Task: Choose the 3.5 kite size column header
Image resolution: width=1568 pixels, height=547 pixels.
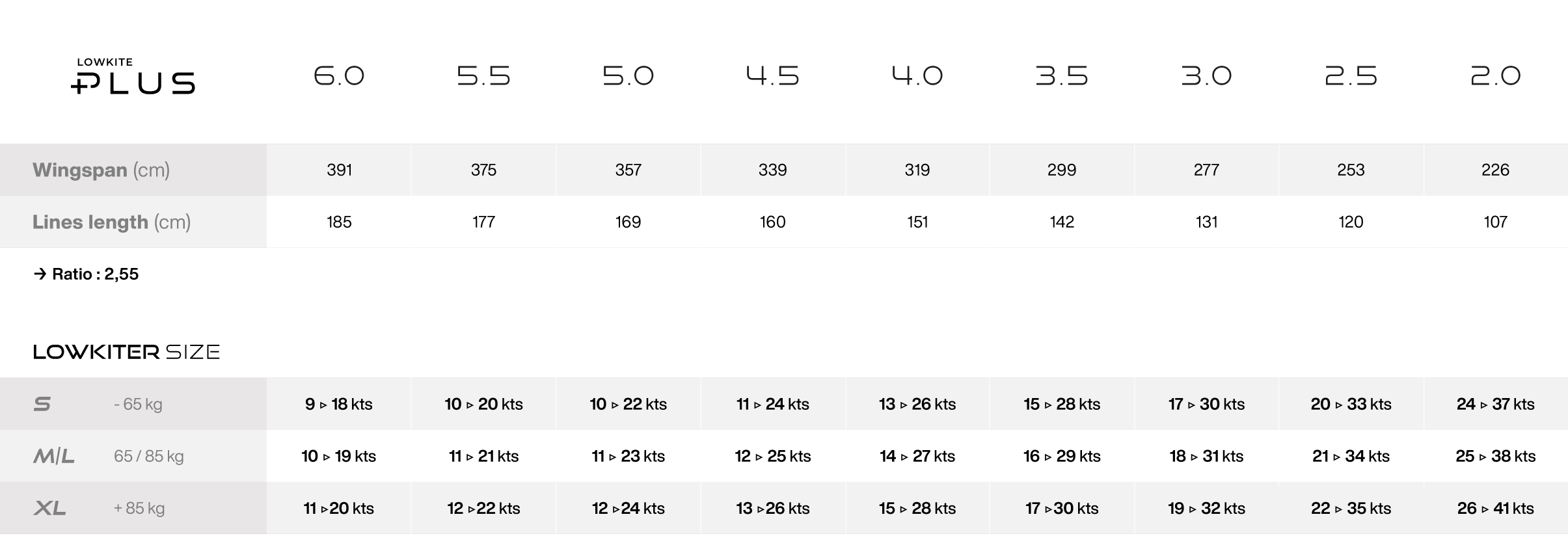Action: 1062,76
